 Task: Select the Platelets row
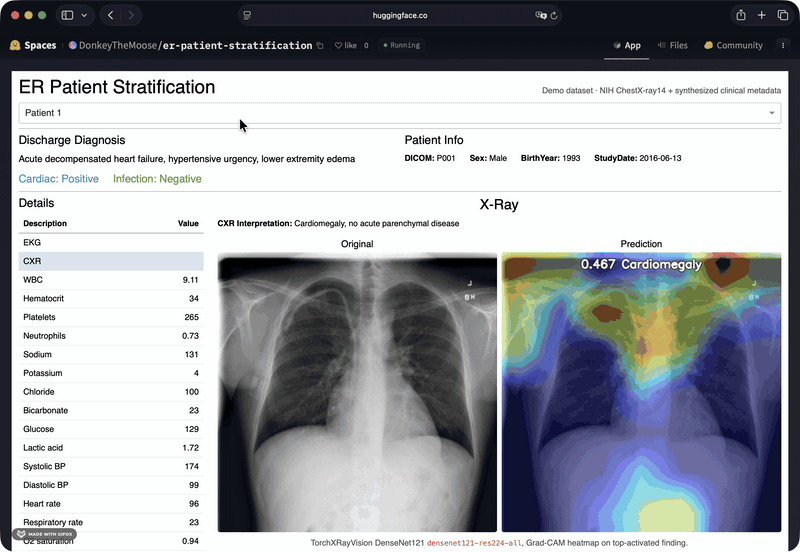111,317
